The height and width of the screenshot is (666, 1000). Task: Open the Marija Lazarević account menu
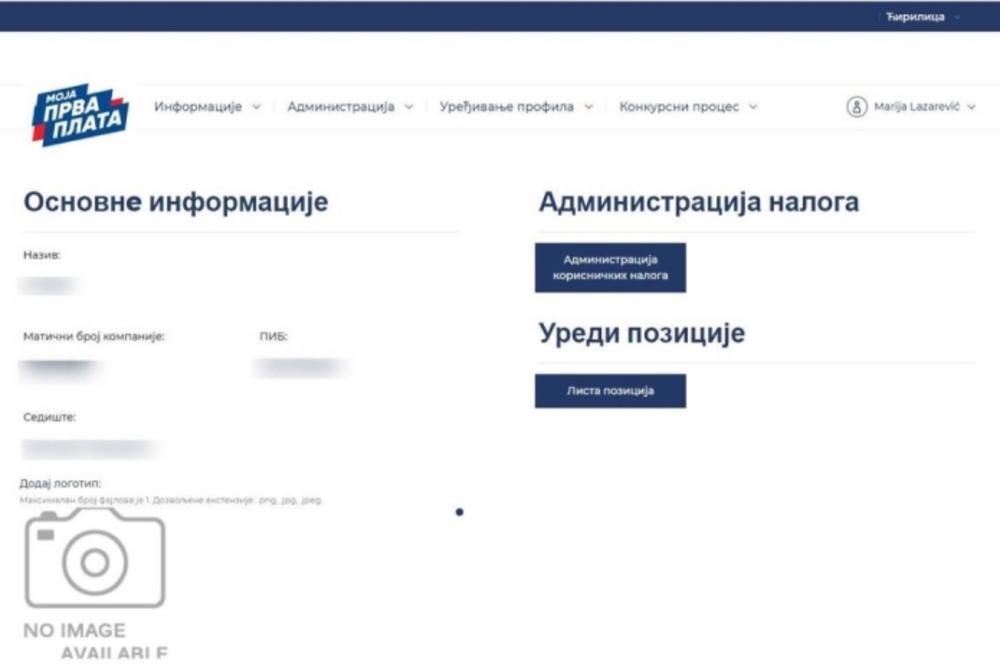coord(915,104)
